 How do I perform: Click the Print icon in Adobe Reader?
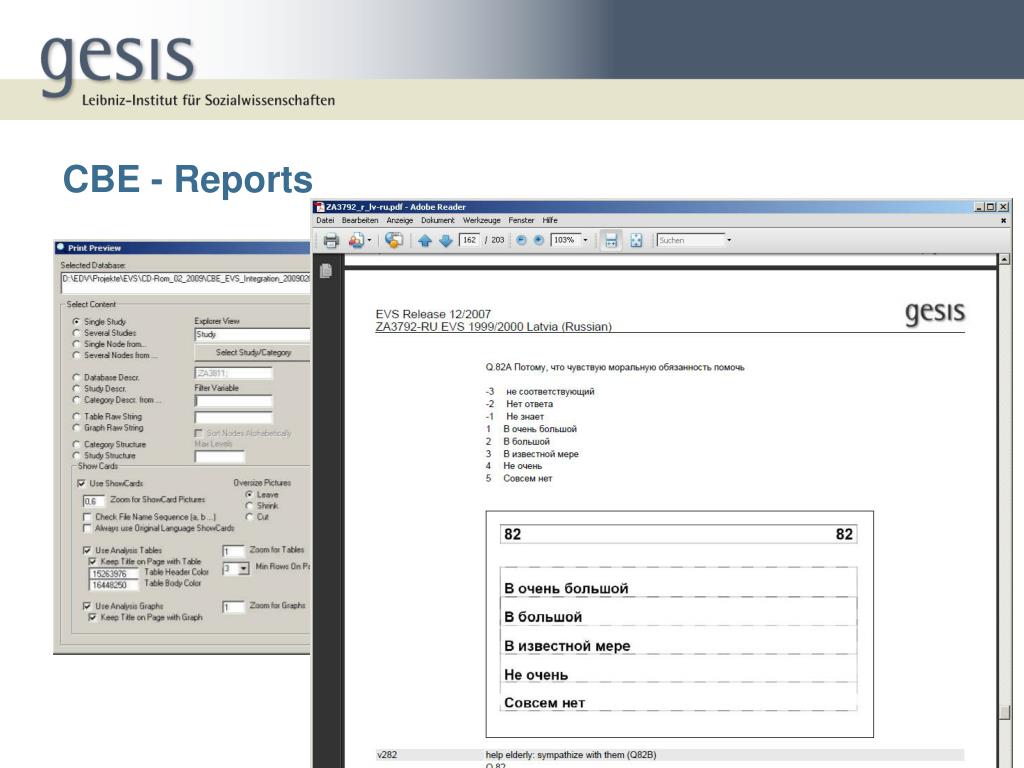[x=329, y=240]
